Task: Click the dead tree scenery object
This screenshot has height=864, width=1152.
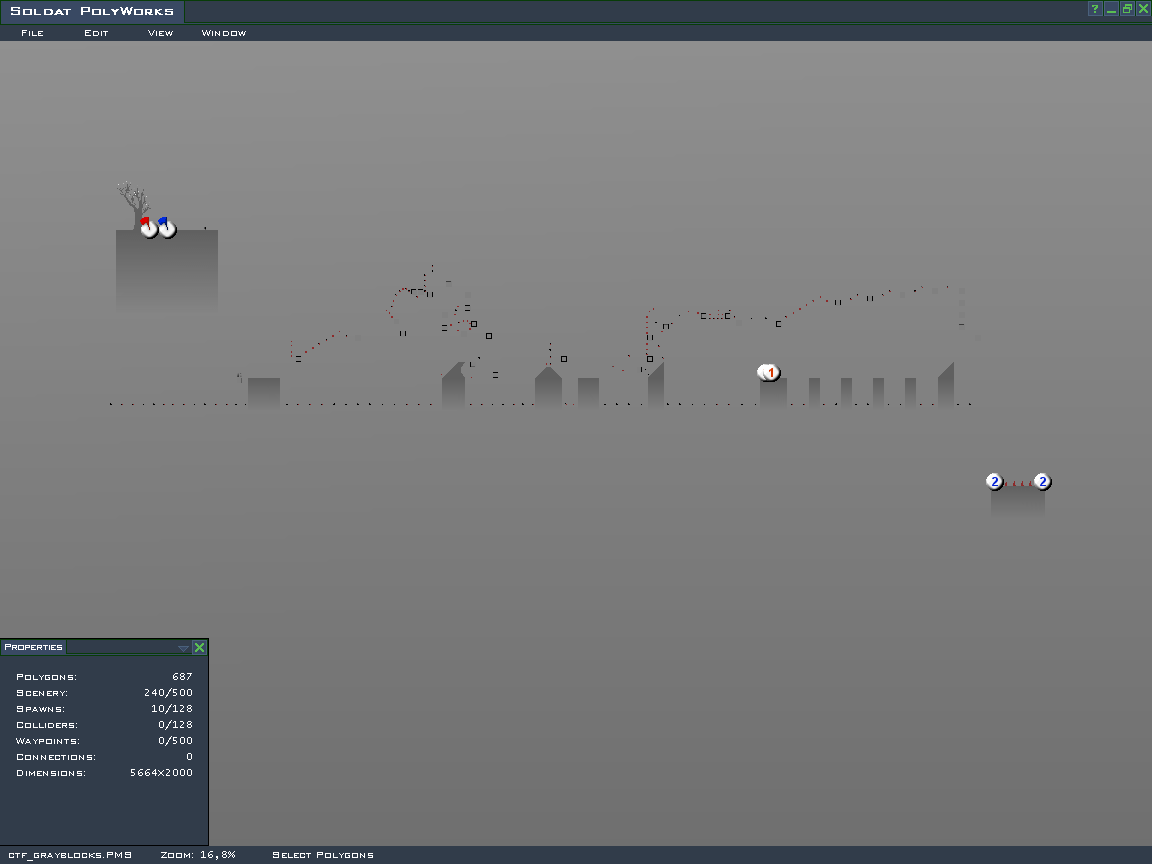Action: click(x=129, y=201)
